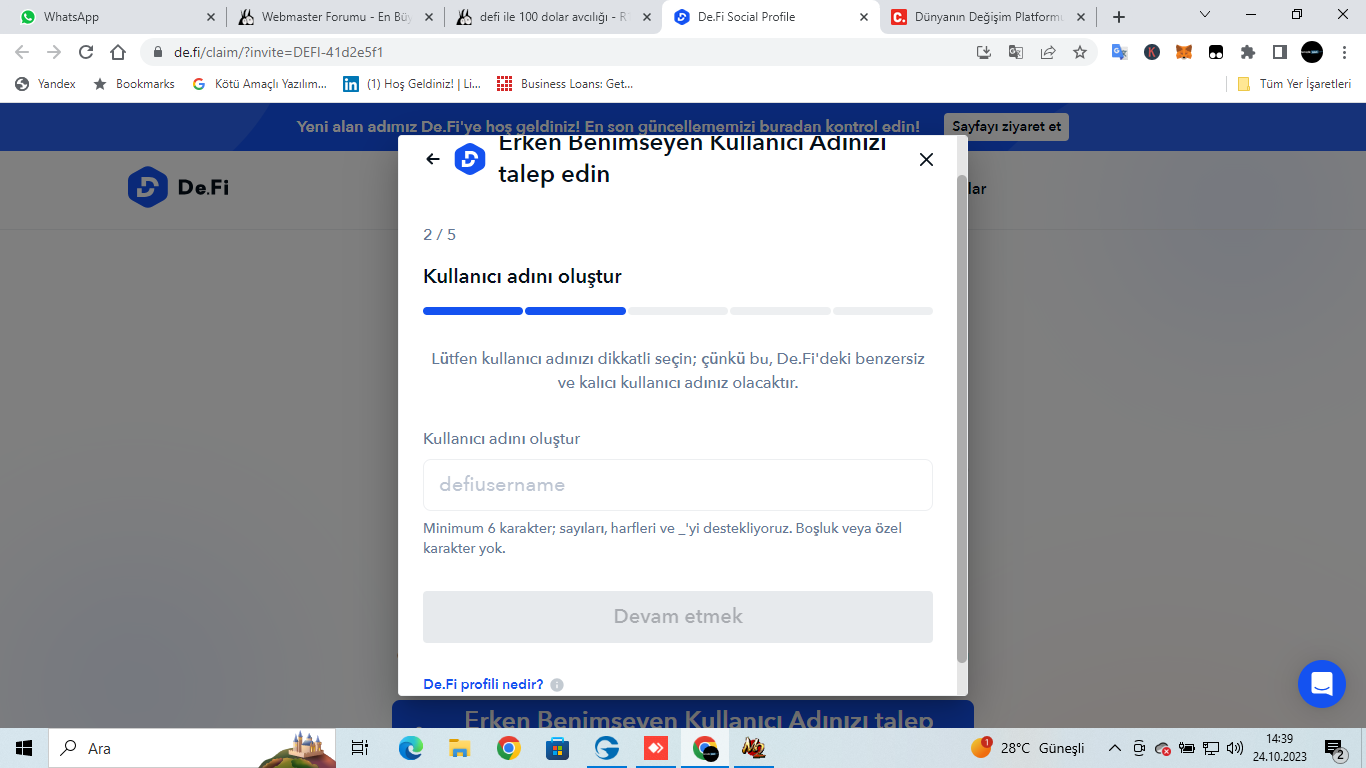Viewport: 1366px width, 768px height.
Task: Share this page from the address bar
Action: click(x=1047, y=52)
